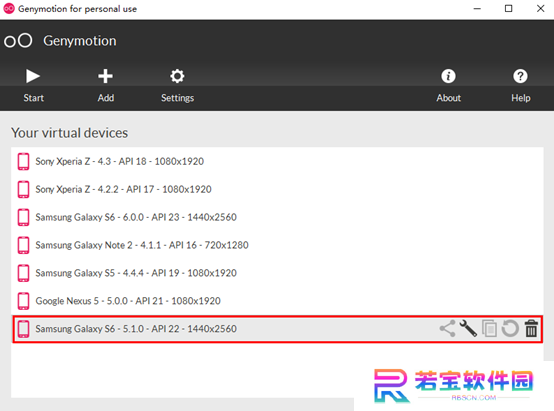
Task: Open the About dialog
Action: tap(448, 86)
